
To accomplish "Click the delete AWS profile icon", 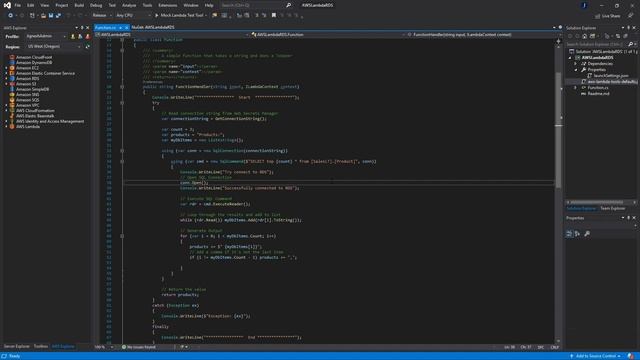I will click(87, 36).
